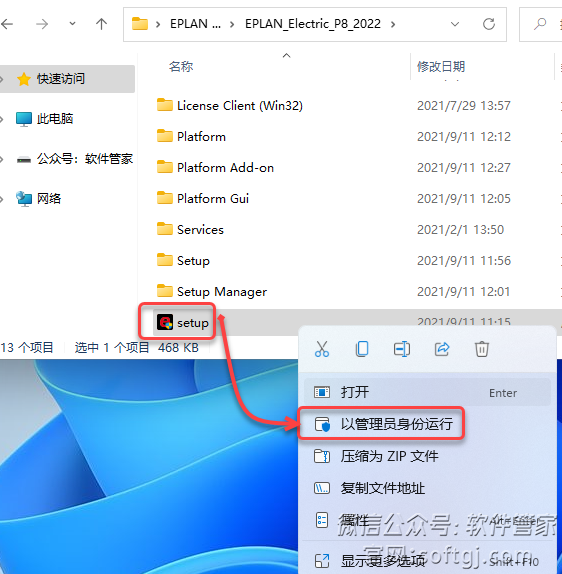Screen dimensions: 562x574
Task: Select the EPLAN ... breadcrumb segment
Action: 195,24
